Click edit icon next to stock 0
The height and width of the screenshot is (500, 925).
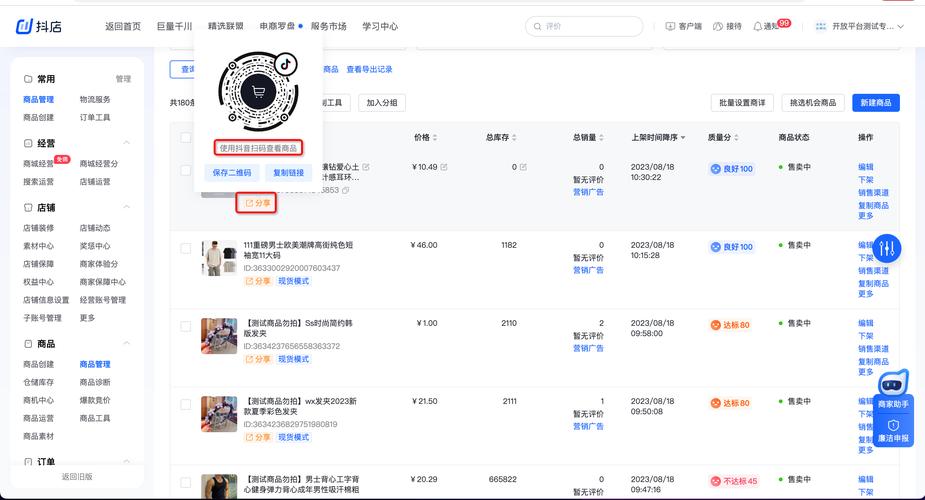pos(523,167)
